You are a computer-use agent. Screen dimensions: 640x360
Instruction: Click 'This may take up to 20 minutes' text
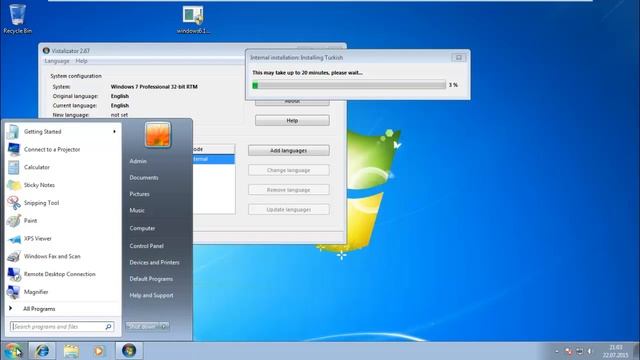click(307, 73)
